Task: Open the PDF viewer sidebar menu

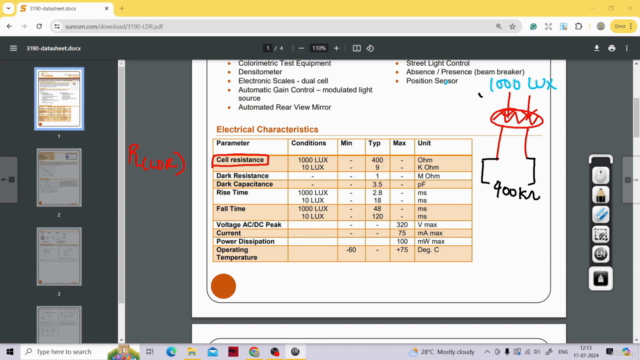Action: click(13, 48)
